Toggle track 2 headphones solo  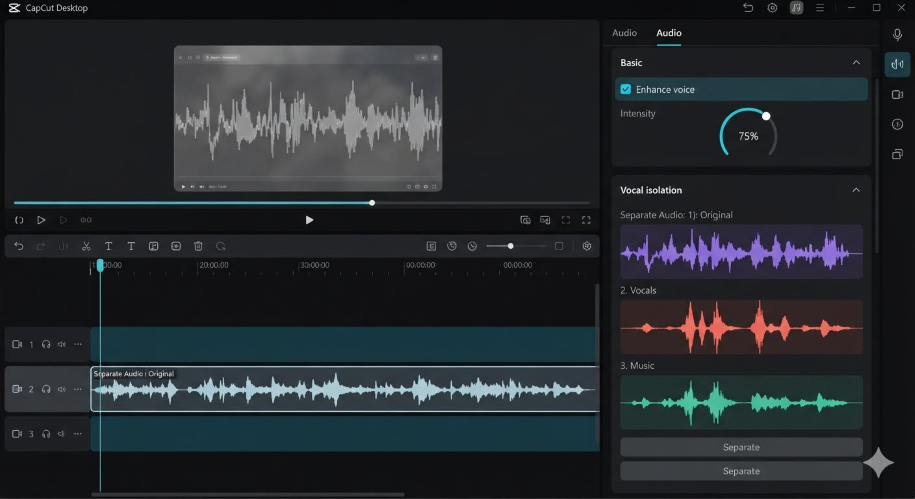46,389
